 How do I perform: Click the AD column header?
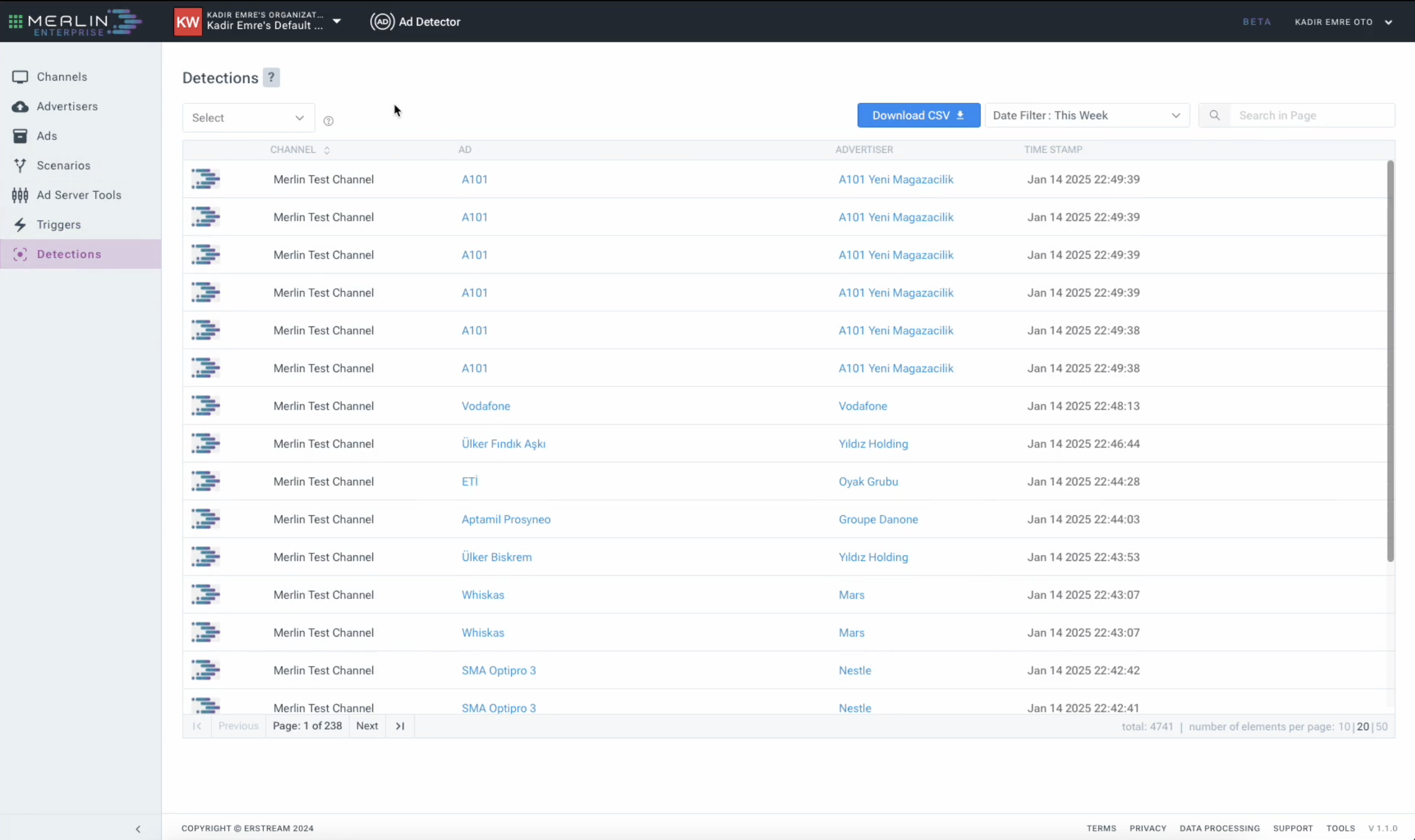pyautogui.click(x=464, y=150)
